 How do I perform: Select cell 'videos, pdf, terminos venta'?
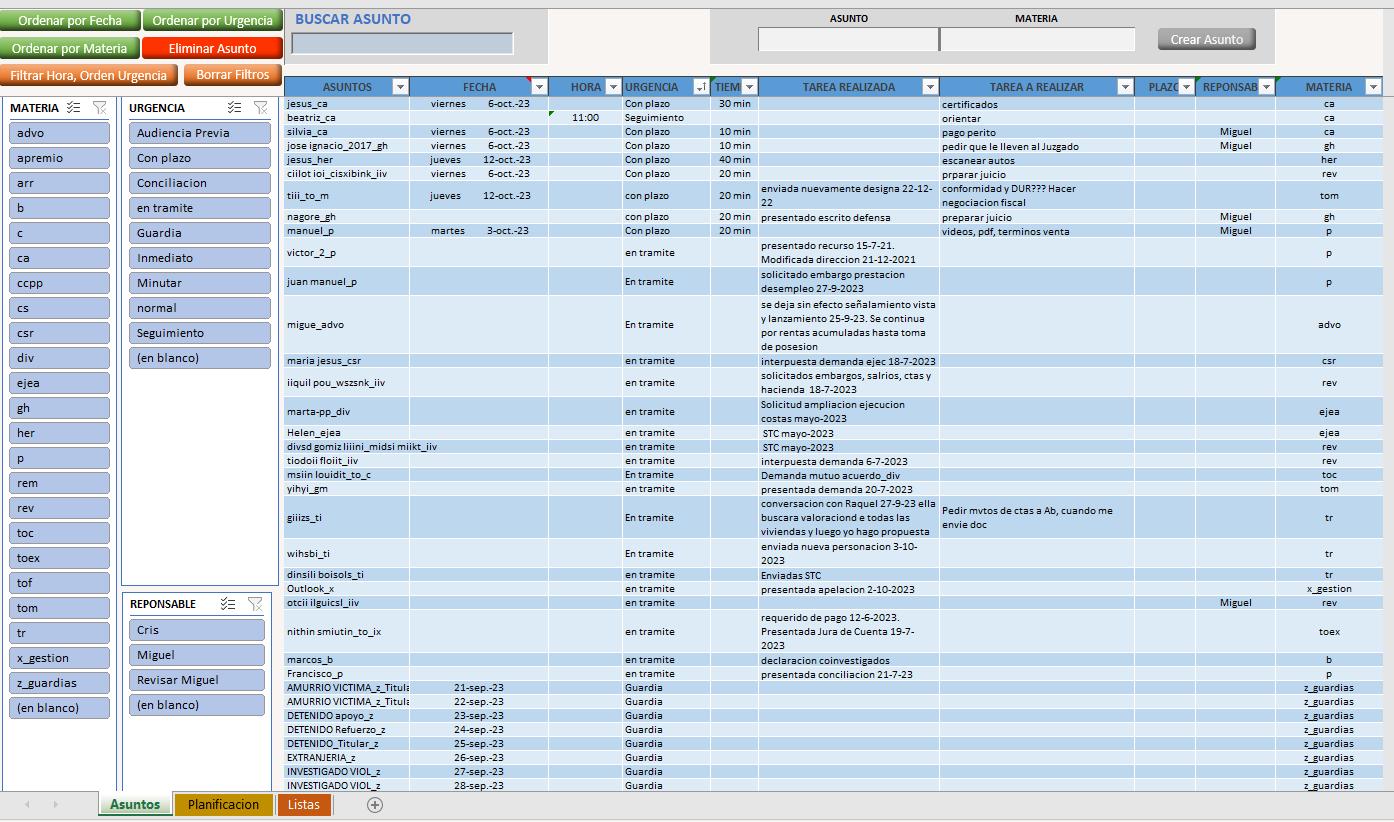(x=1037, y=231)
